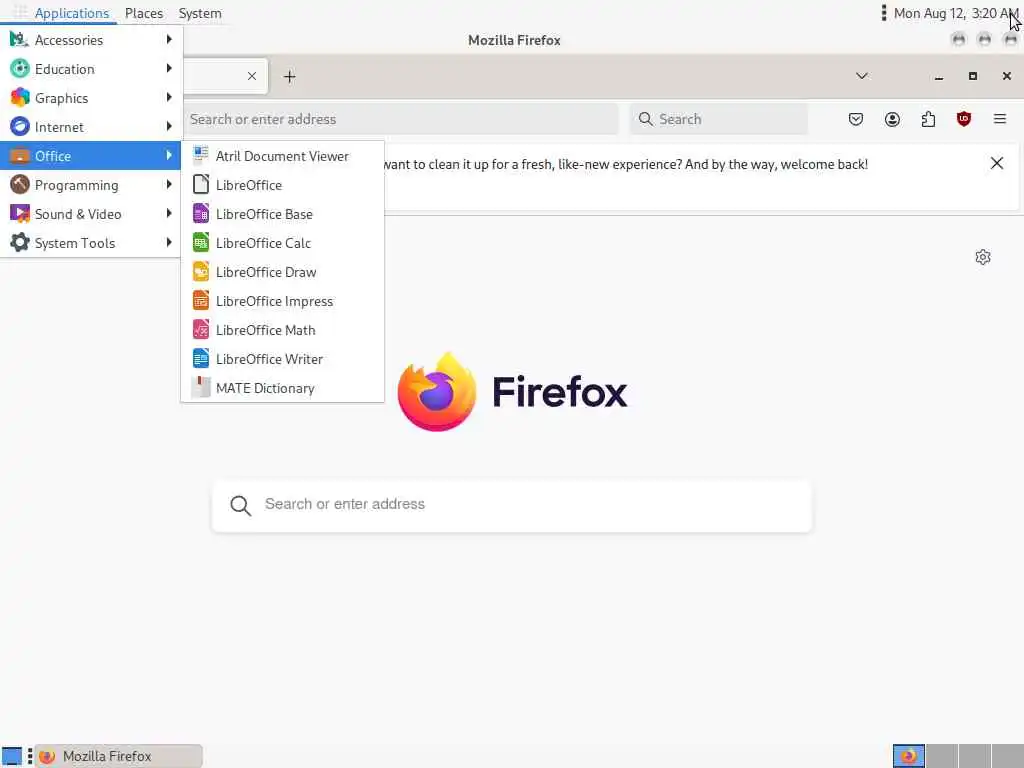Select Mozilla Firefox taskbar button
This screenshot has width=1024, height=768.
[118, 756]
